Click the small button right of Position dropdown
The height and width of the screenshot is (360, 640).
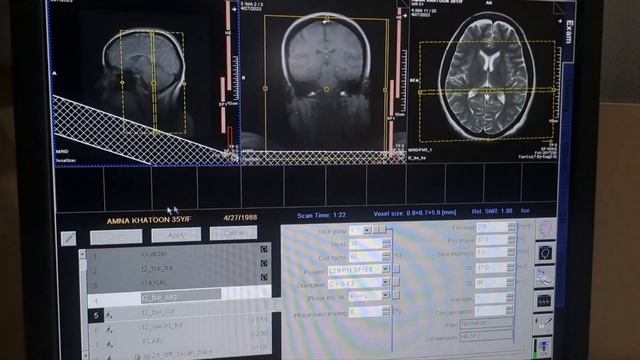point(396,269)
